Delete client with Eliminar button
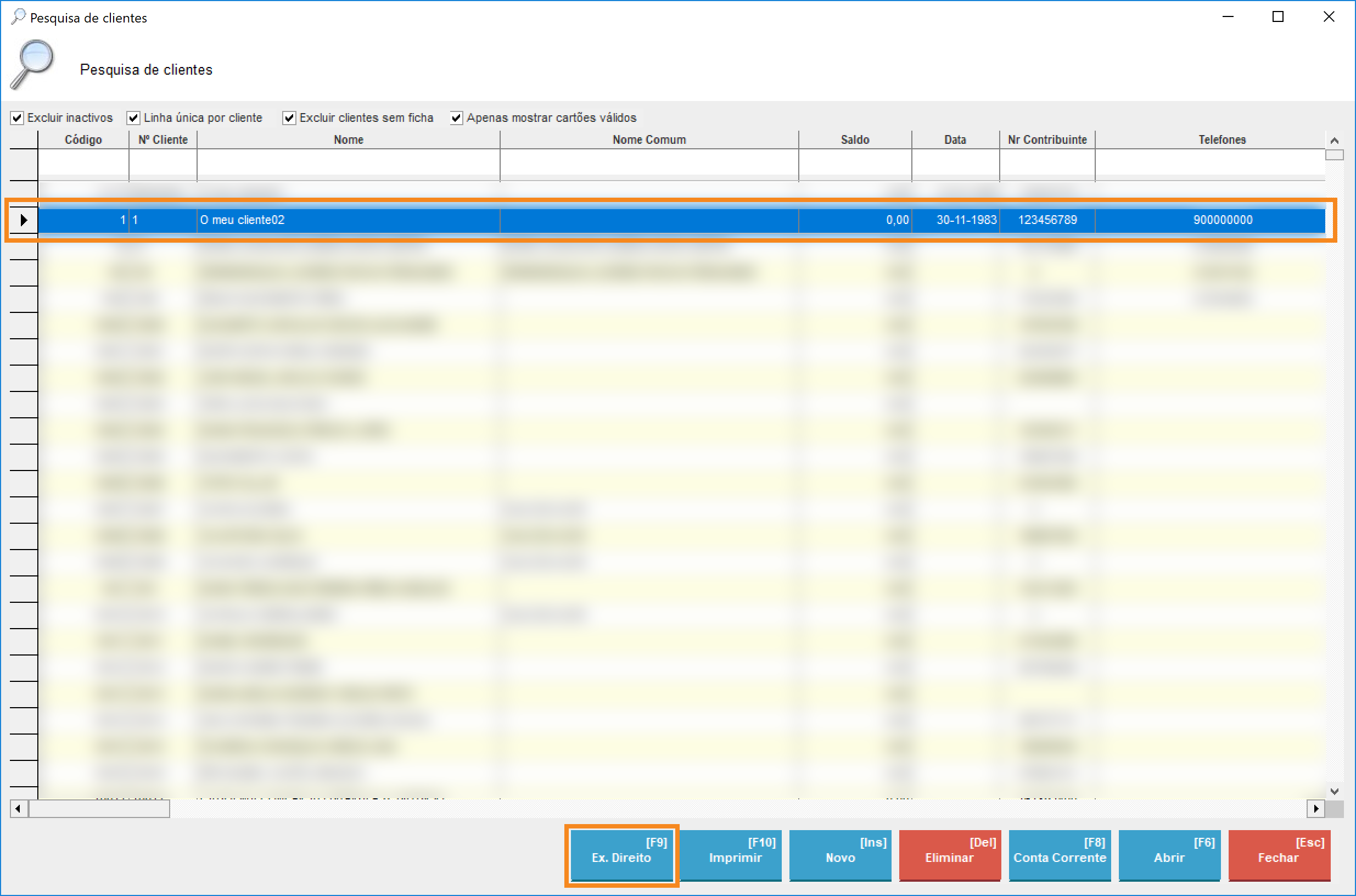Viewport: 1356px width, 896px height. pos(949,855)
